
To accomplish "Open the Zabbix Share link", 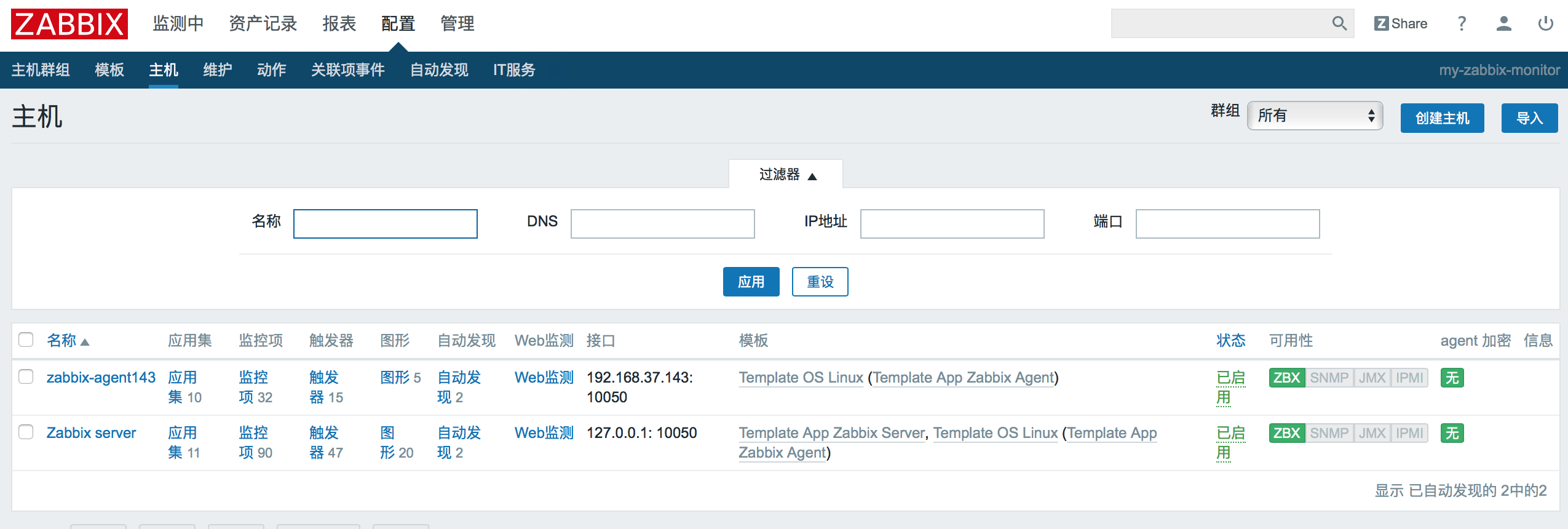I will click(x=1401, y=23).
